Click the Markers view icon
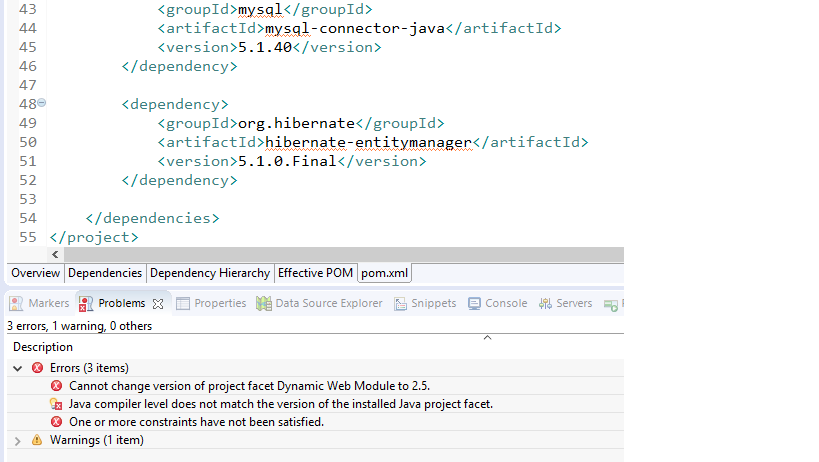Image resolution: width=819 pixels, height=462 pixels. [x=16, y=303]
